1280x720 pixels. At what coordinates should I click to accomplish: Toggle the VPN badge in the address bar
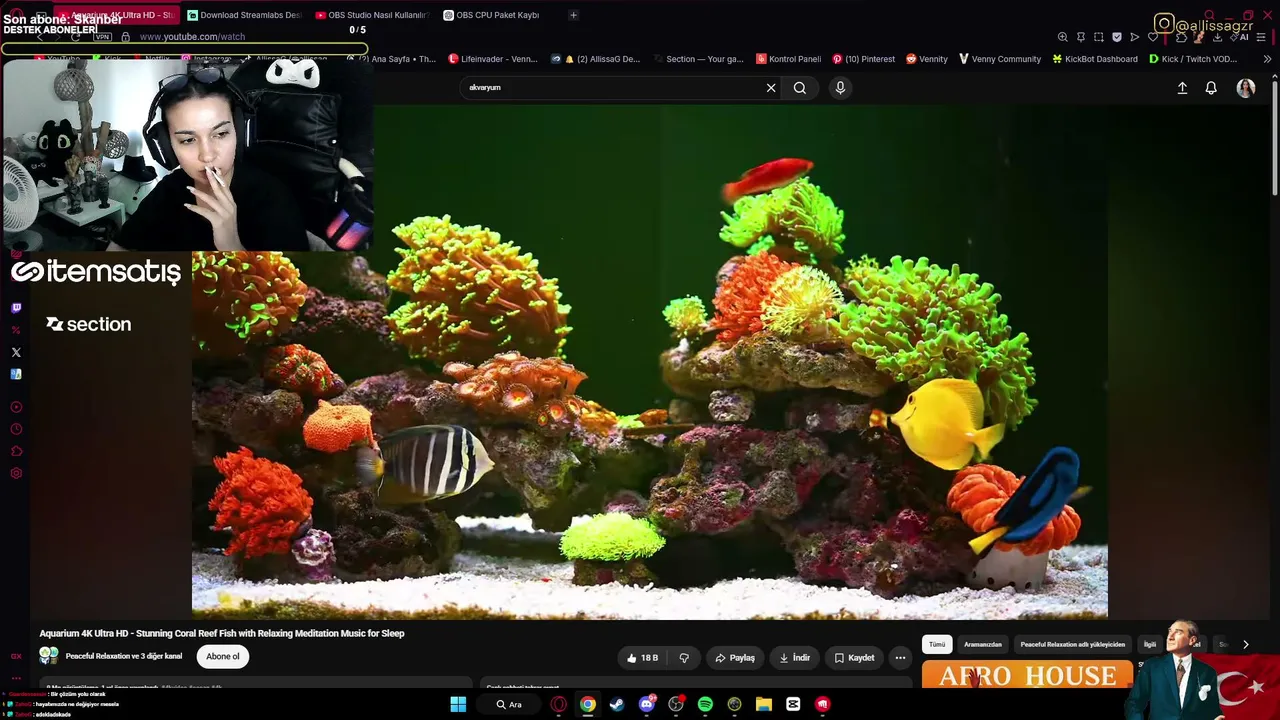coord(102,37)
